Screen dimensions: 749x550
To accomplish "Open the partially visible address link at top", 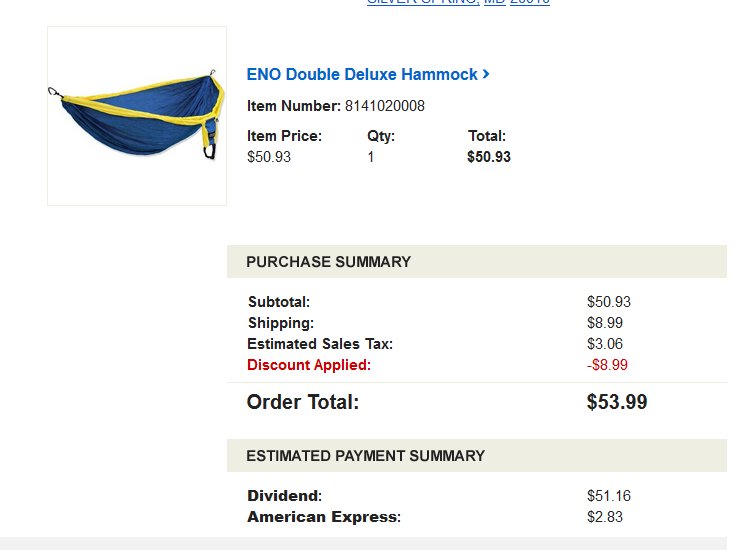I will (458, 2).
